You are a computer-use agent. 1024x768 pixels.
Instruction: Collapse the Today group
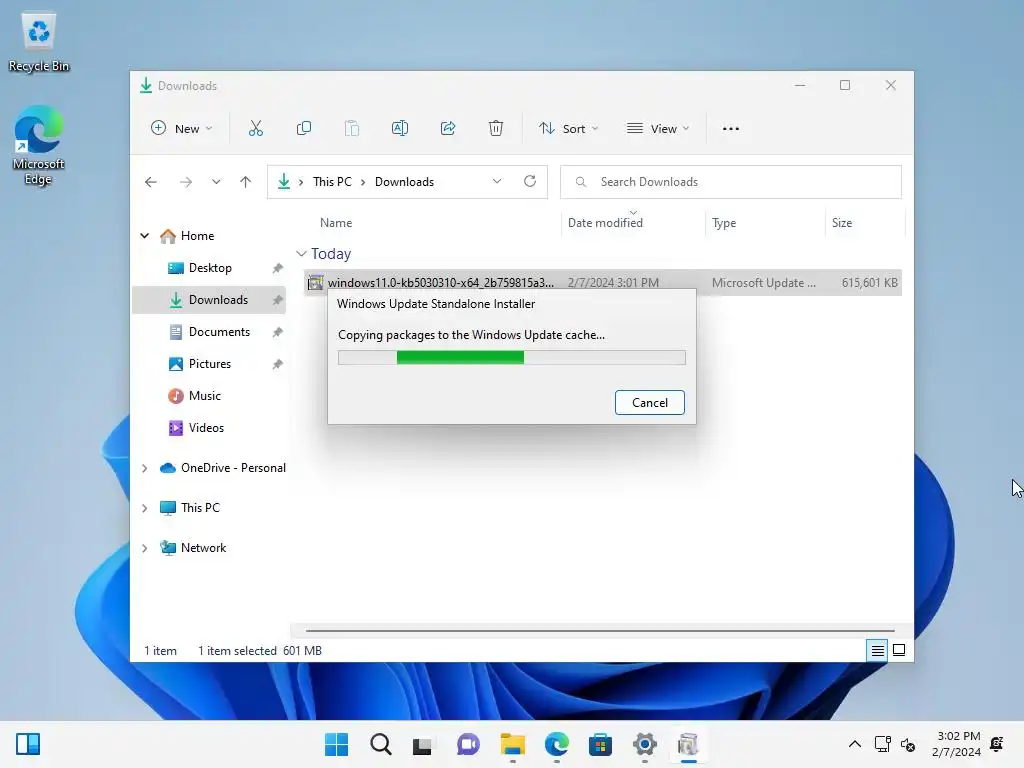point(301,253)
